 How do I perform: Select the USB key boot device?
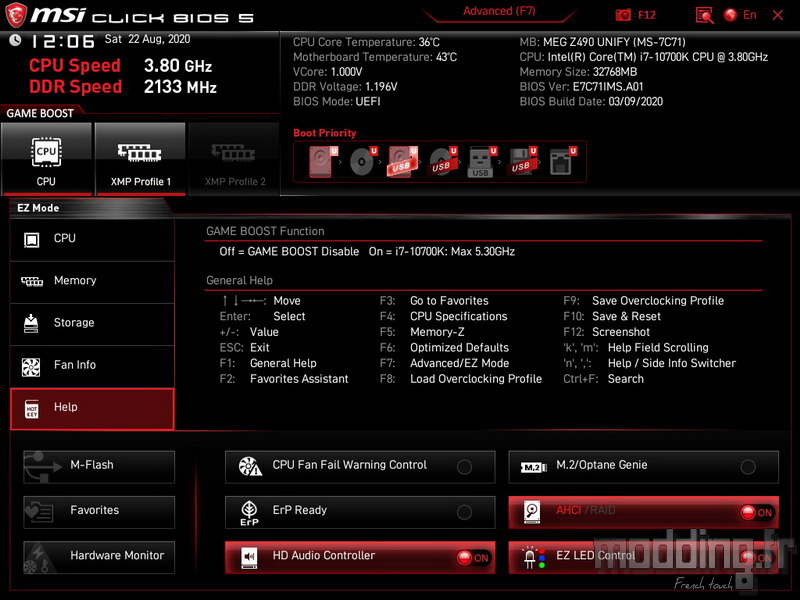pos(482,162)
